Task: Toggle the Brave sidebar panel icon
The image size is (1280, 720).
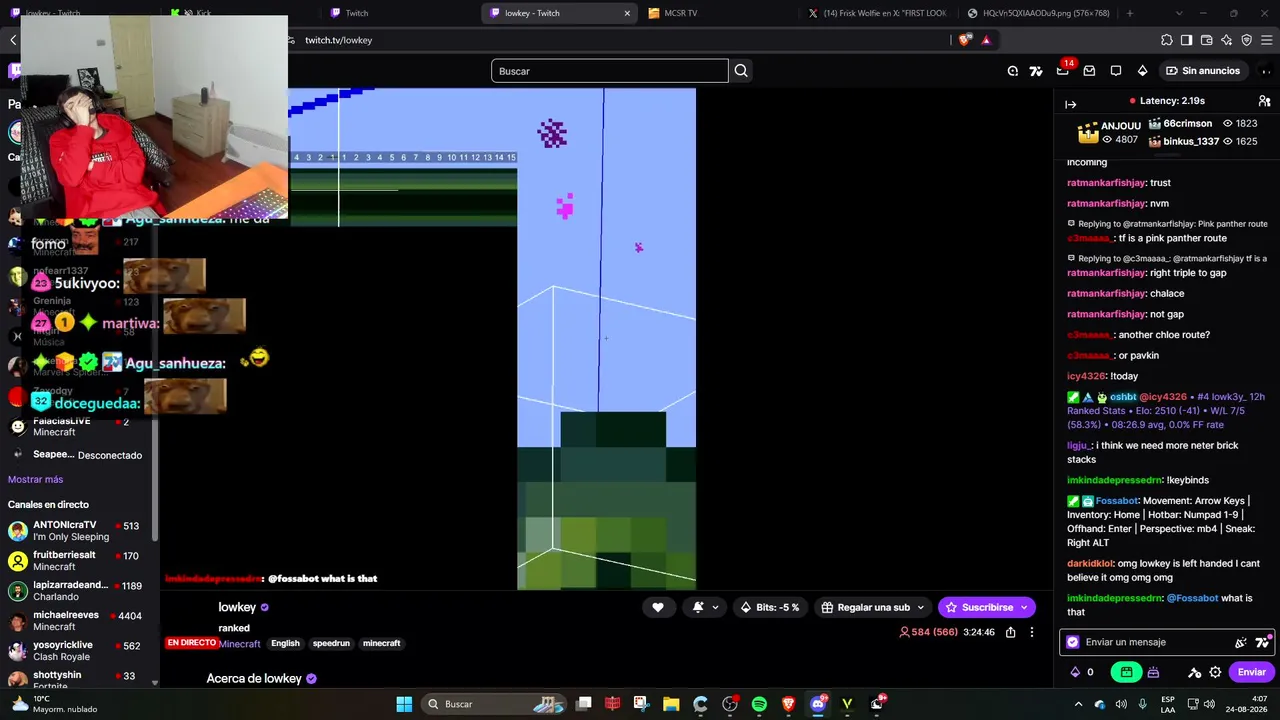Action: point(1186,40)
